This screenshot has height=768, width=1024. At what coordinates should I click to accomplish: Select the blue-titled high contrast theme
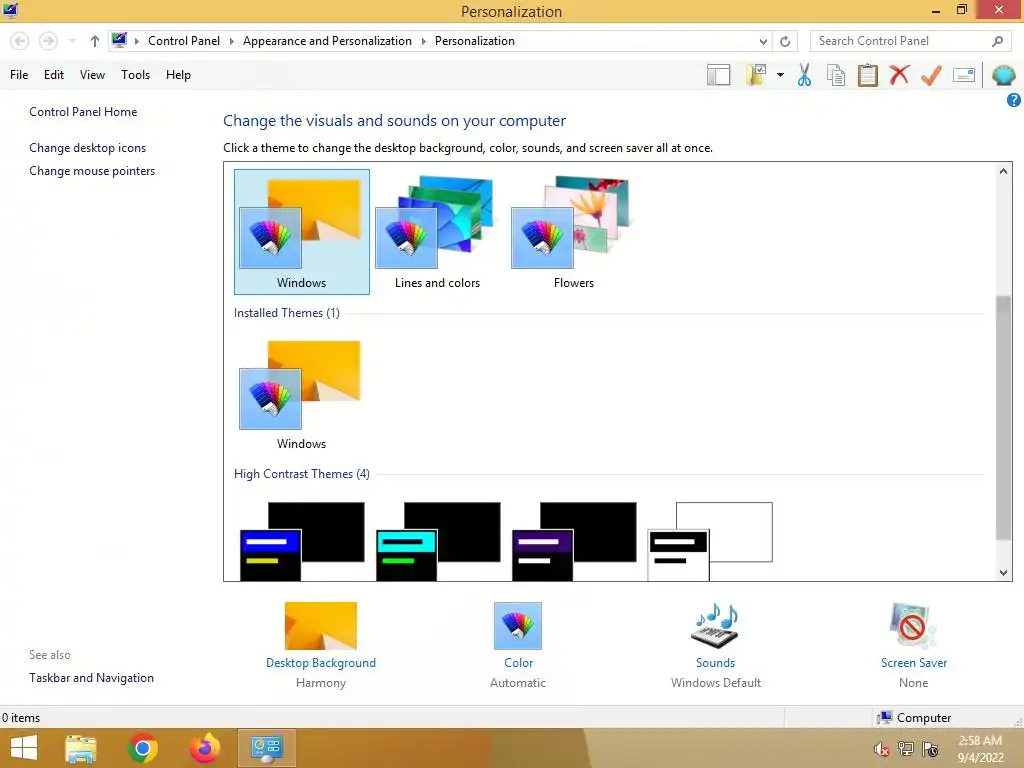(x=302, y=541)
